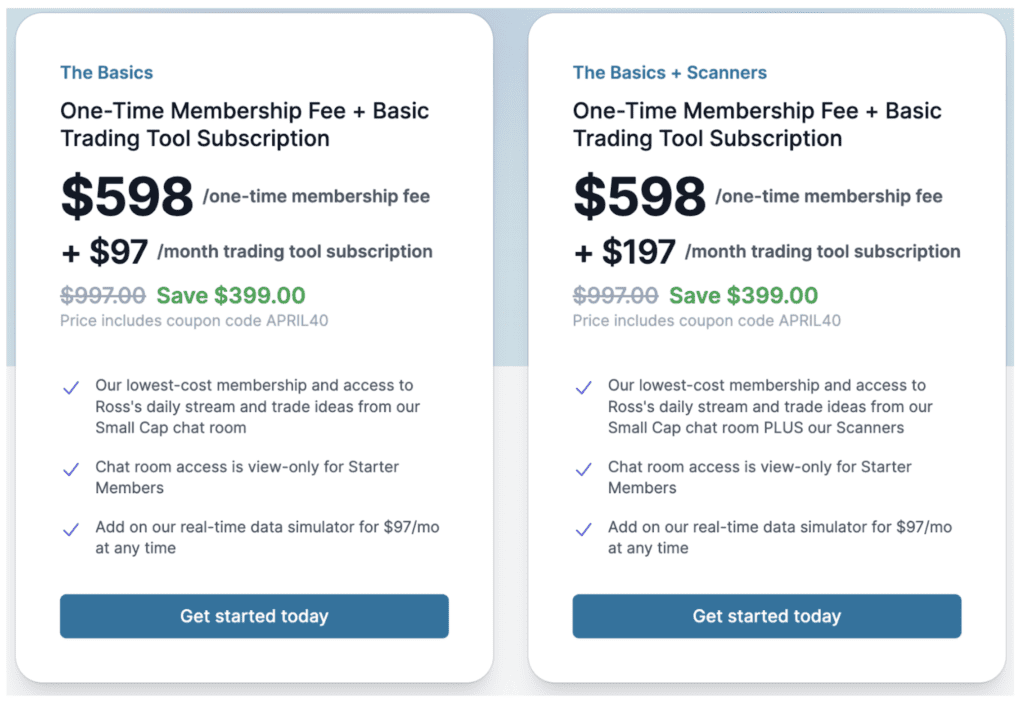Click the + $197 monthly subscription price

[624, 252]
